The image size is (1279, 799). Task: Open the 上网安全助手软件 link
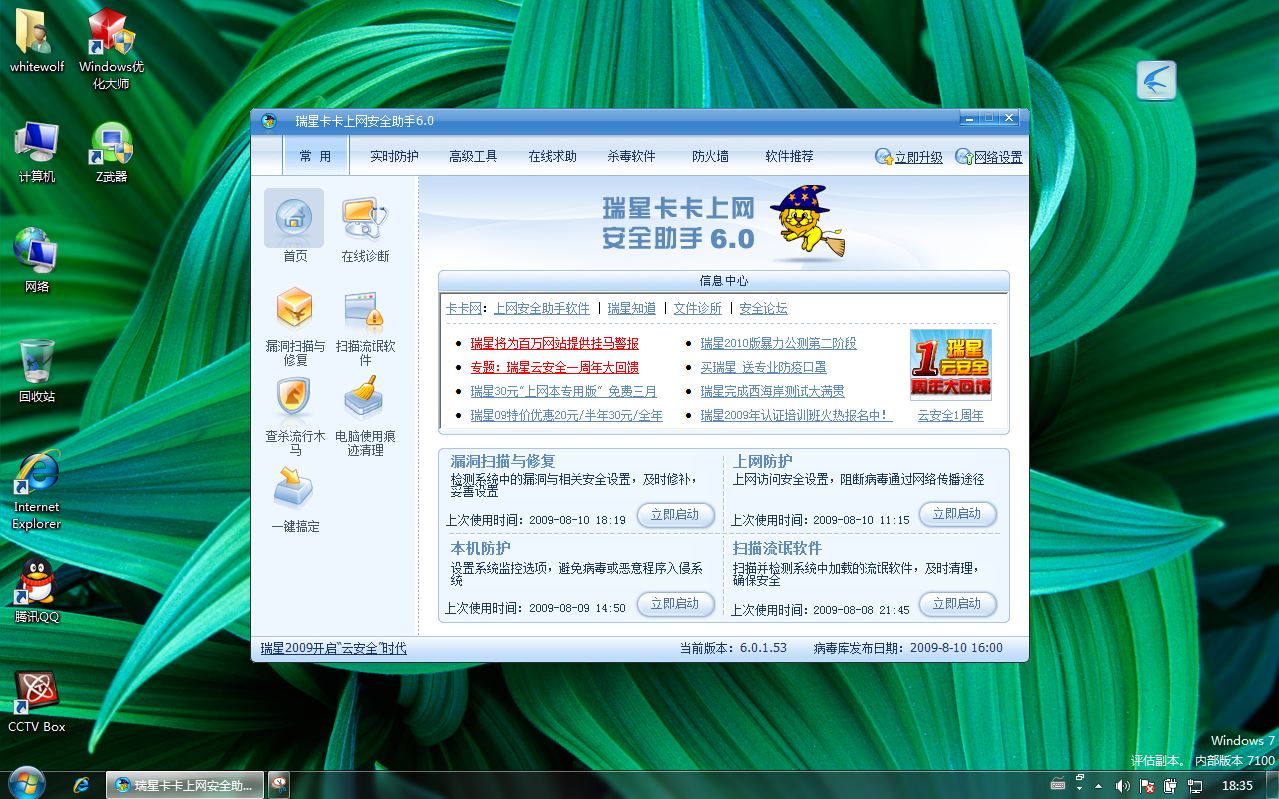tap(541, 308)
